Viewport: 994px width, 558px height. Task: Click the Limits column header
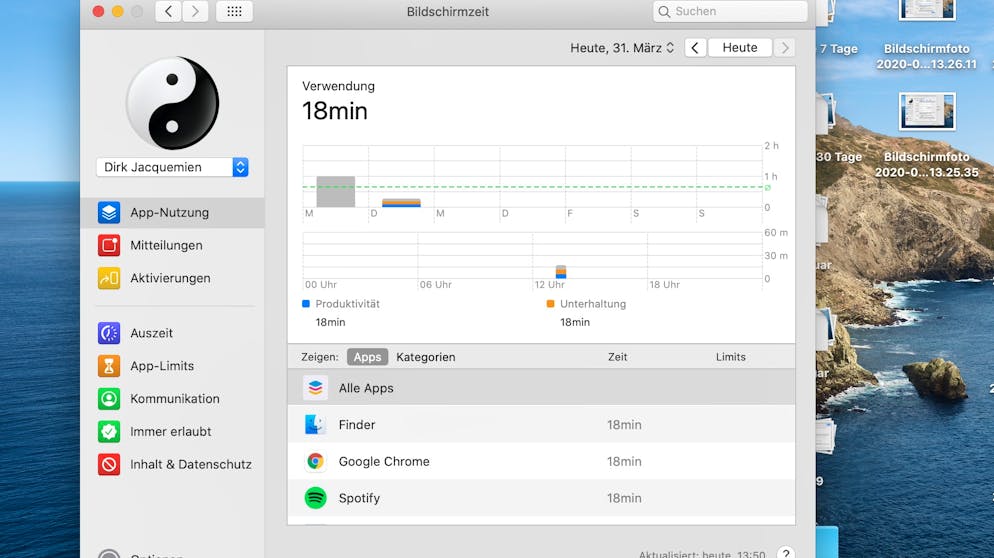[x=731, y=357]
